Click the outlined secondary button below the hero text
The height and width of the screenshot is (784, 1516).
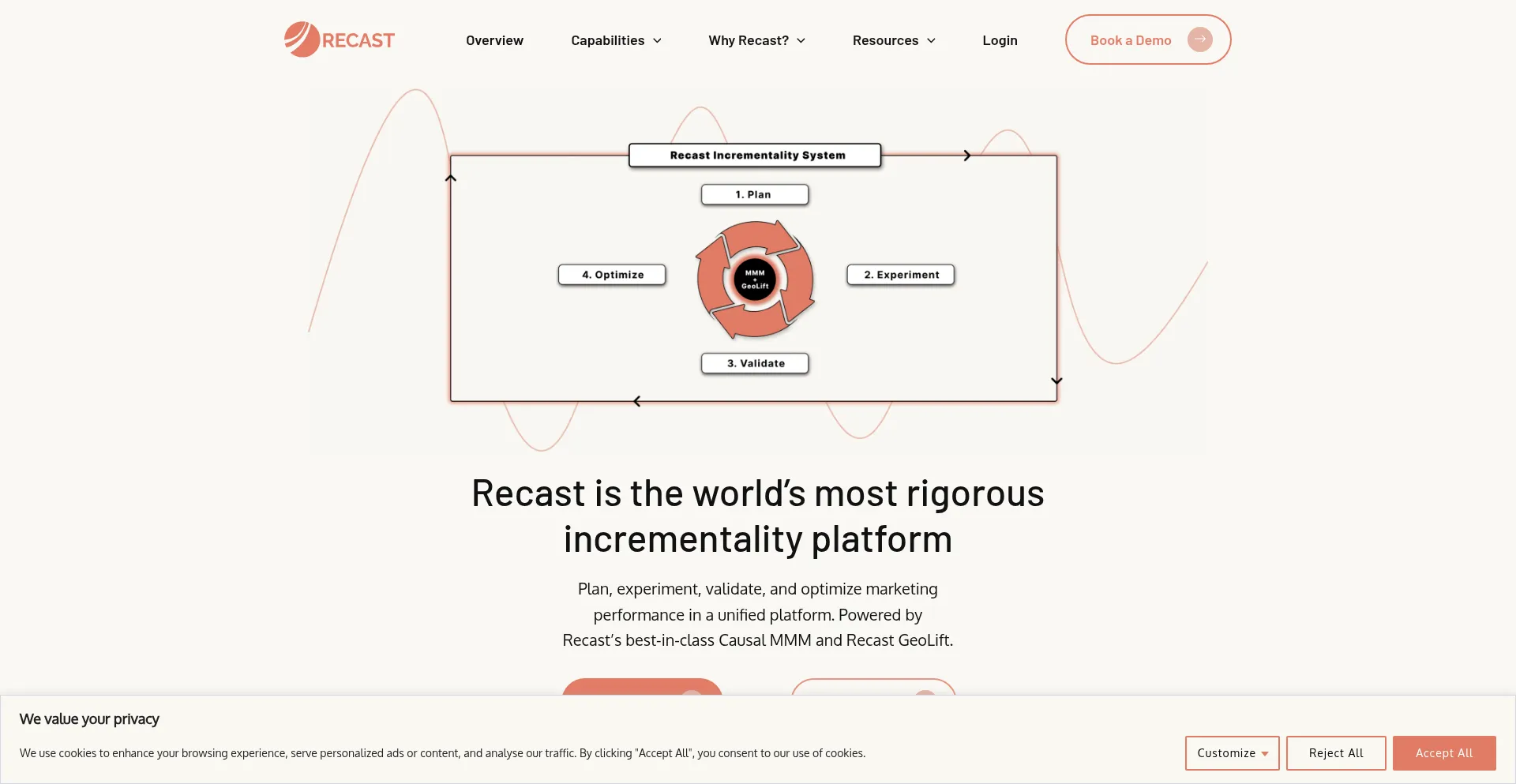(x=873, y=698)
